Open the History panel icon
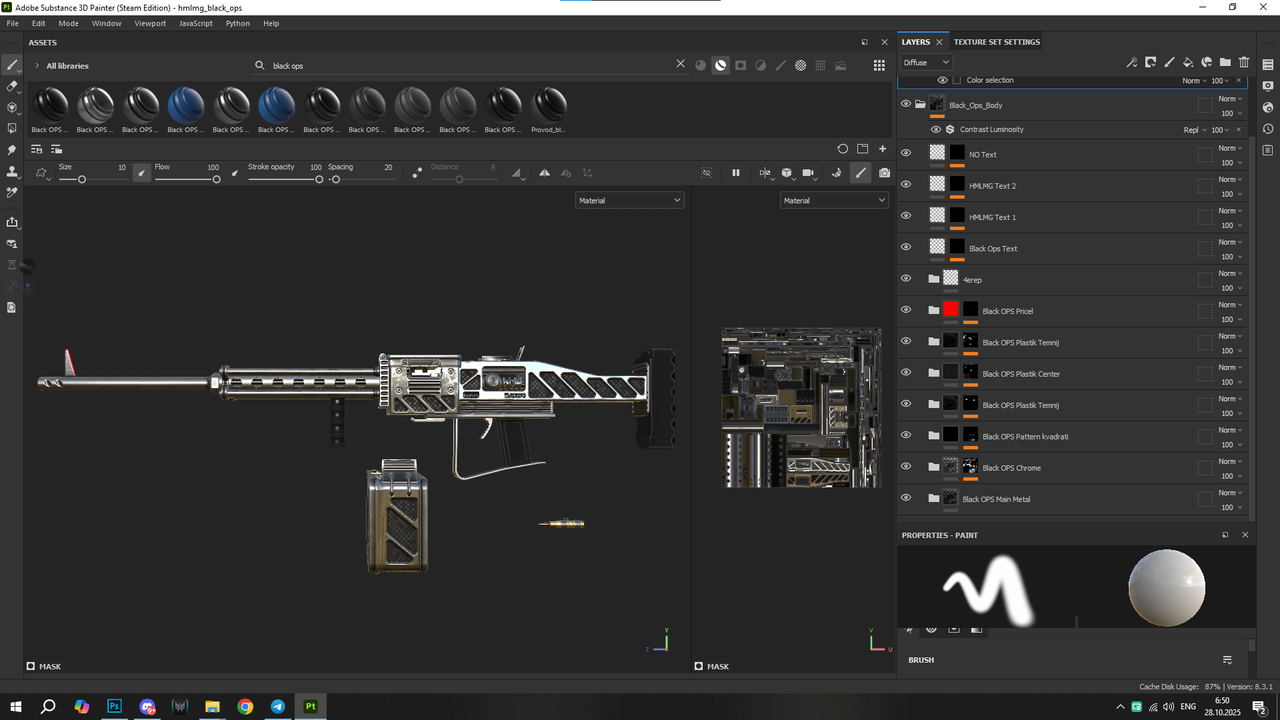 pos(1268,129)
